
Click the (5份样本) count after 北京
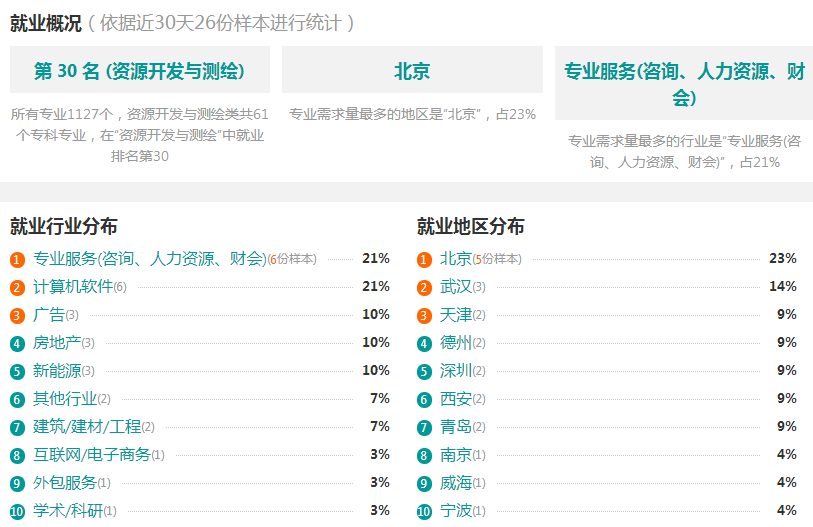coord(497,259)
